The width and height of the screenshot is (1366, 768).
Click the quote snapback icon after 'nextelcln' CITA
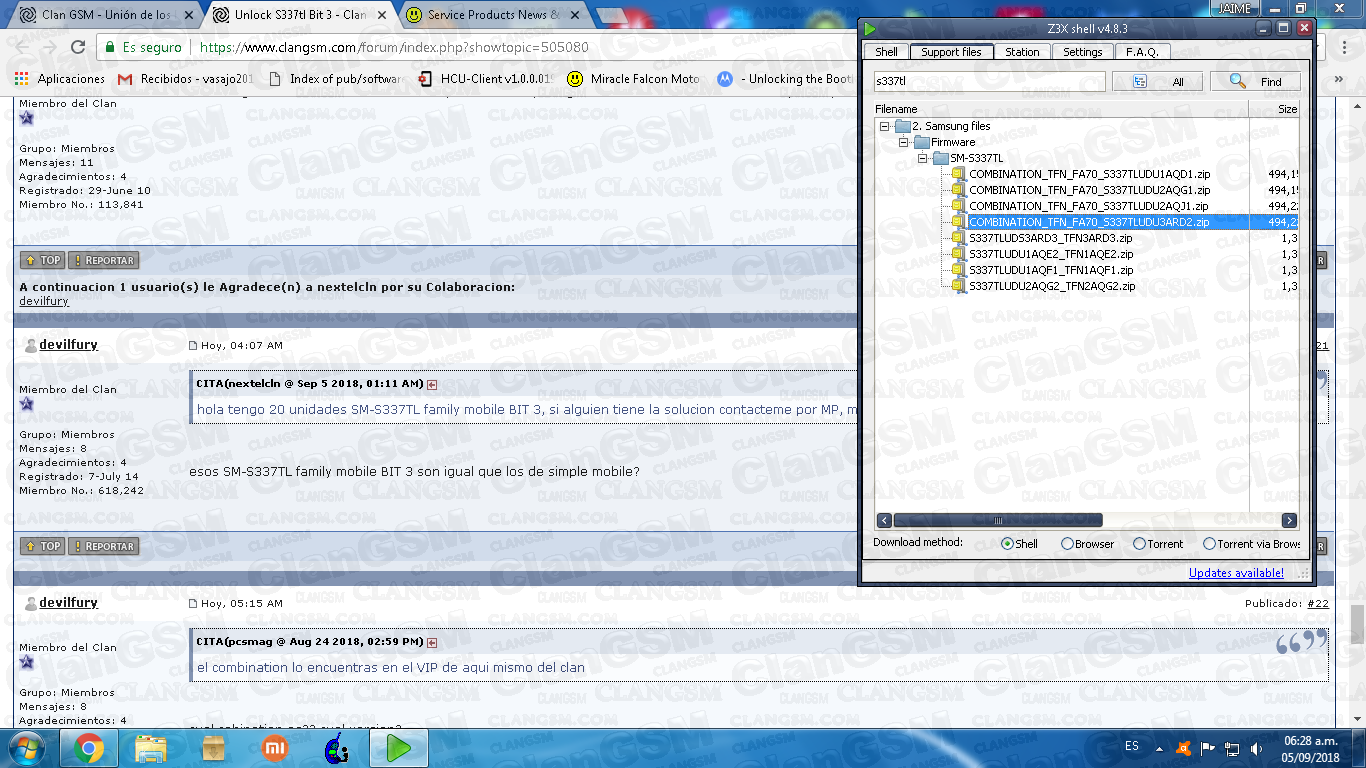432,384
